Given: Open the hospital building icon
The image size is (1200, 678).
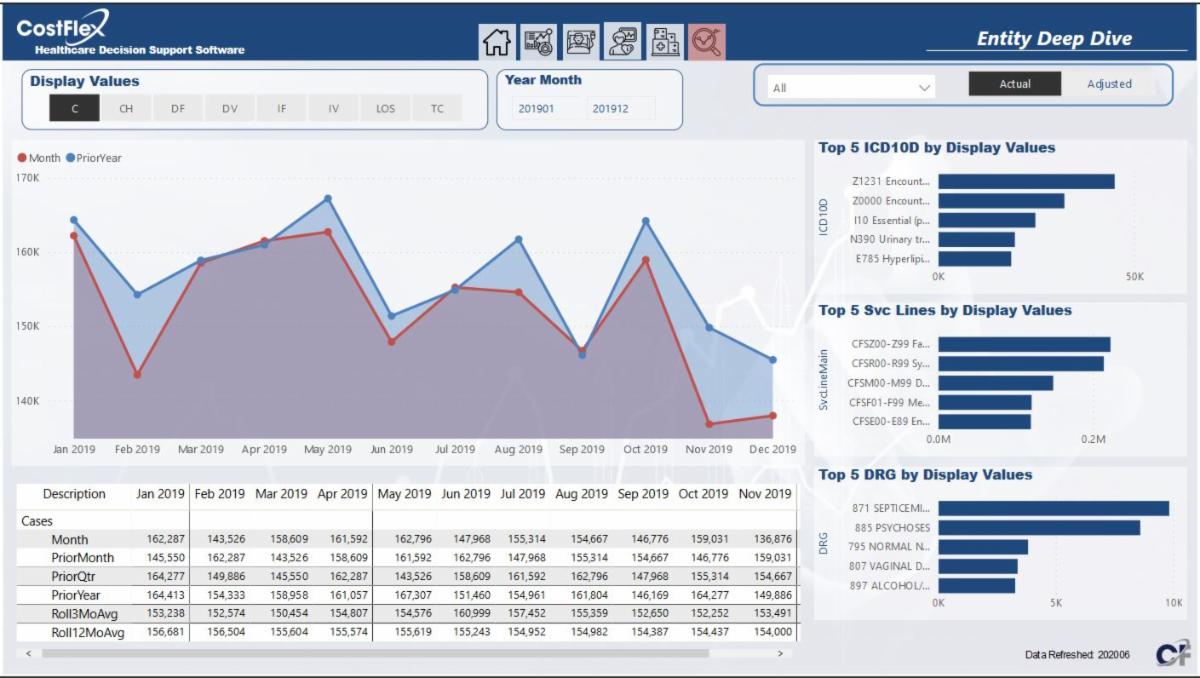Looking at the screenshot, I should 665,41.
